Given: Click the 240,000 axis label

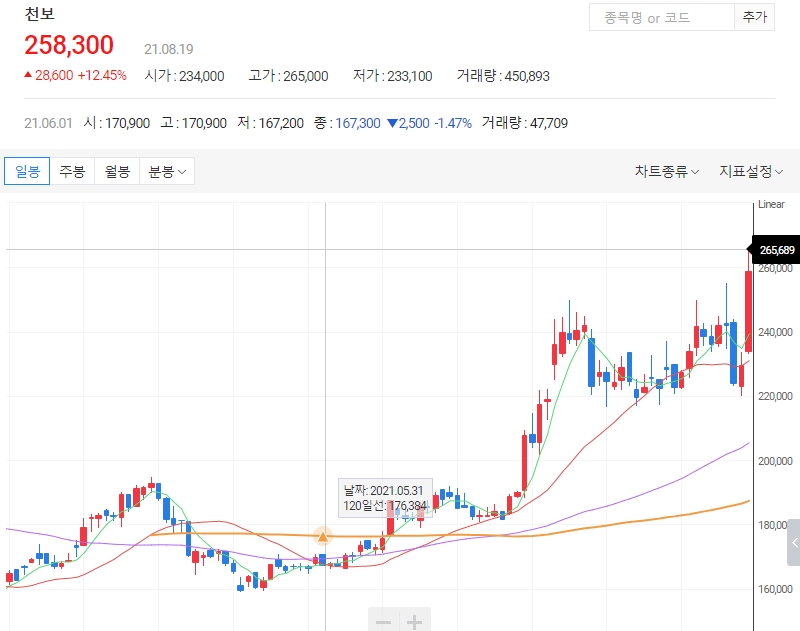Looking at the screenshot, I should 775,332.
